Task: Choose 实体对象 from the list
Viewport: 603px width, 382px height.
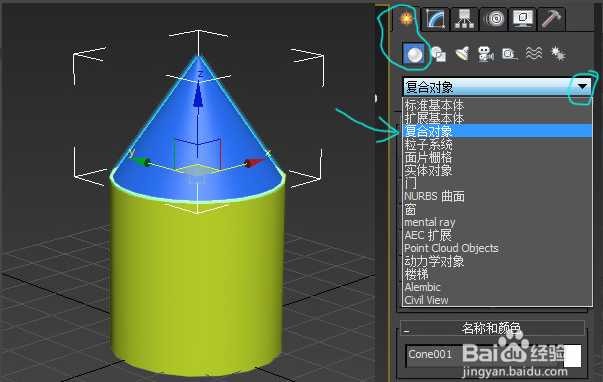Action: point(497,170)
